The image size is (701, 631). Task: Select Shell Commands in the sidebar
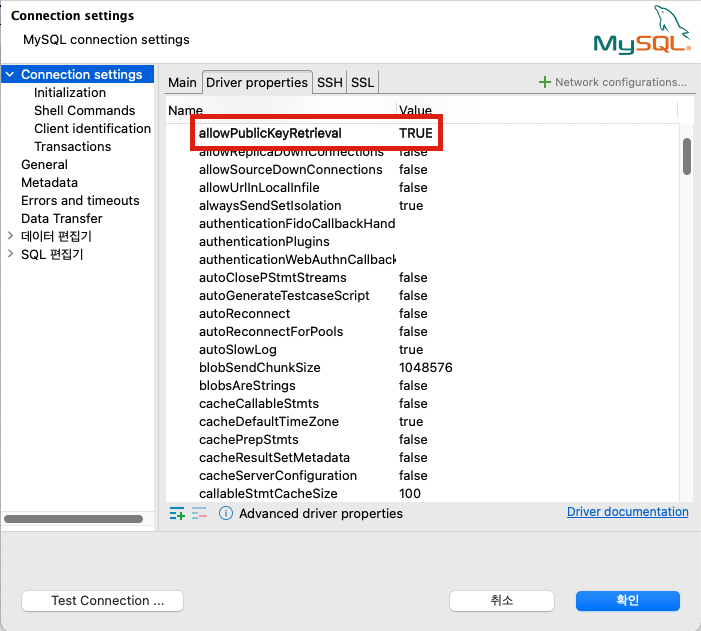tap(84, 110)
